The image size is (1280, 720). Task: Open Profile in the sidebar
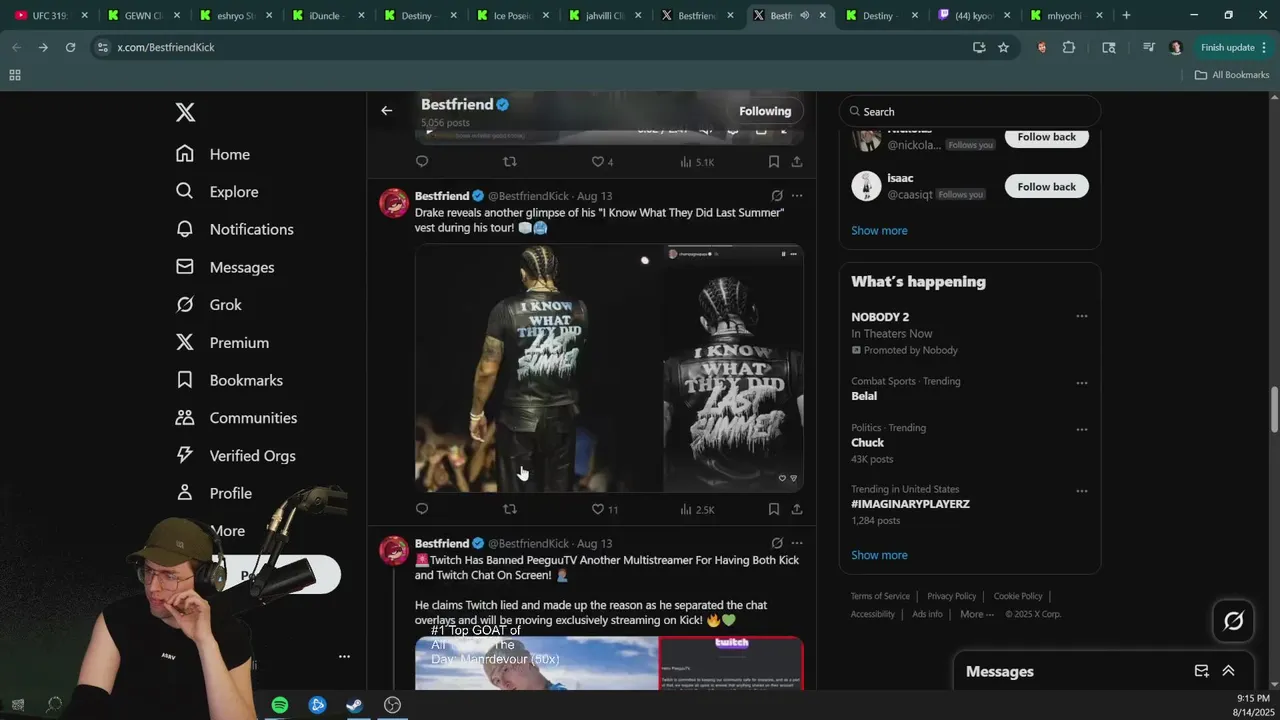pos(213,493)
